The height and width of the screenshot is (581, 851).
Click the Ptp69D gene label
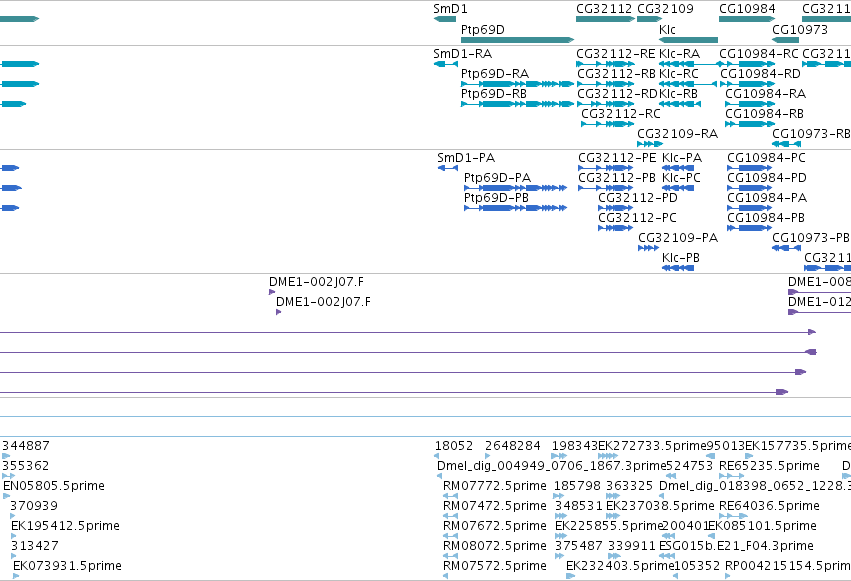482,29
